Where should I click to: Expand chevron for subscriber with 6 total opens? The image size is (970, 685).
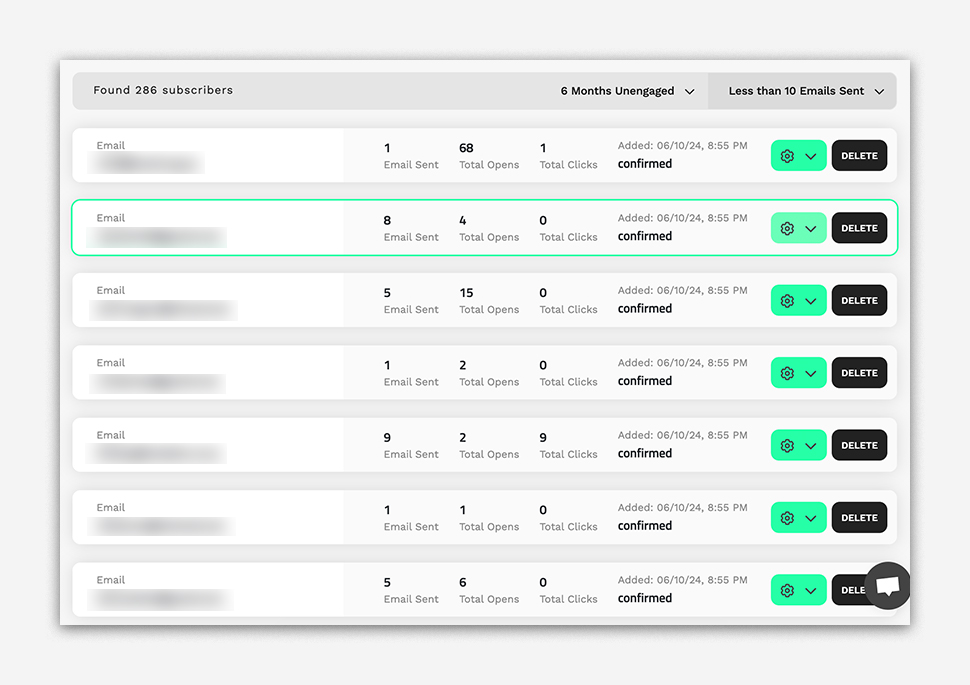(811, 591)
